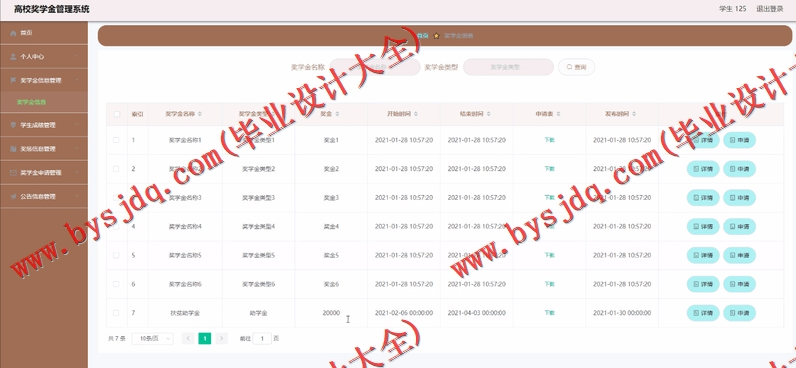The height and width of the screenshot is (368, 796).
Task: Open 详情 for row 奖学金名称1
Action: coord(703,140)
